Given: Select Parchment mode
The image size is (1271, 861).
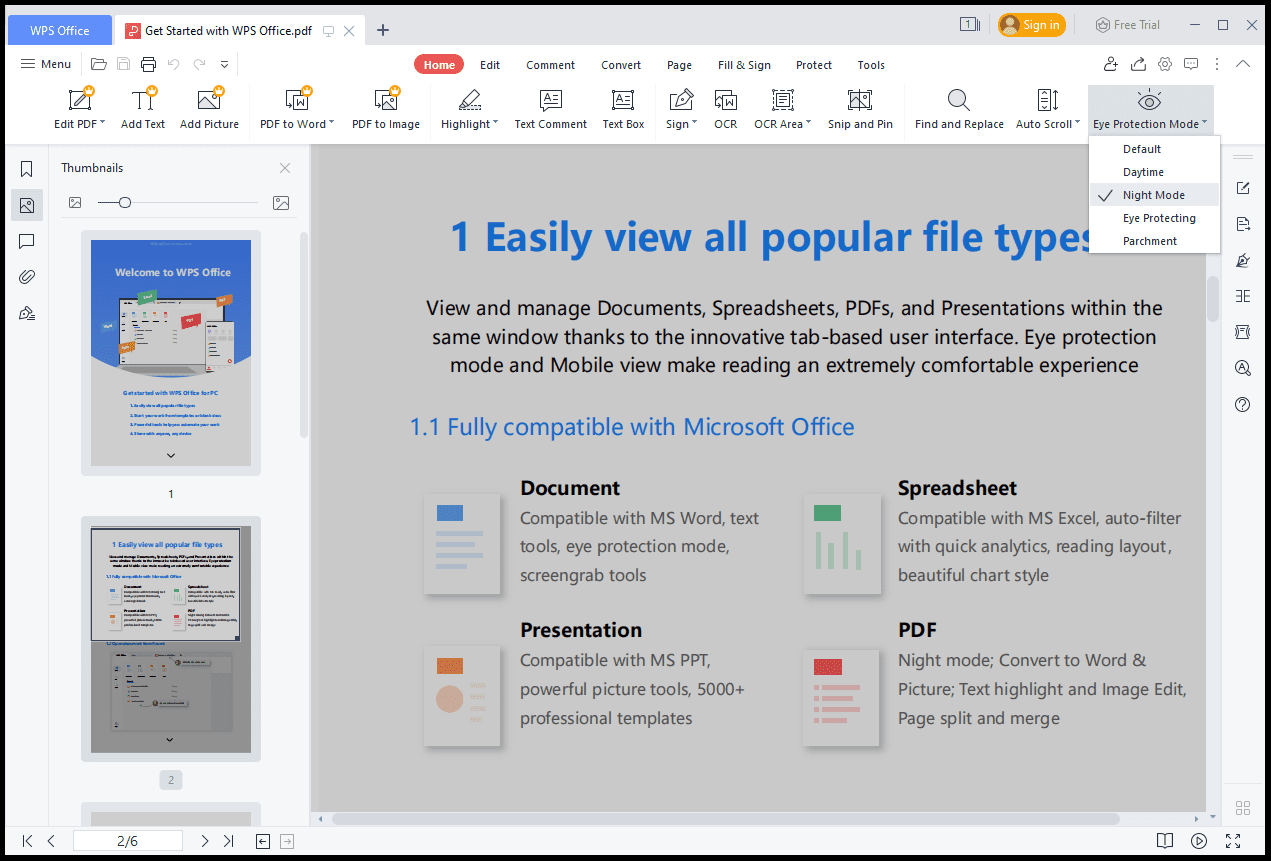Looking at the screenshot, I should [1154, 241].
